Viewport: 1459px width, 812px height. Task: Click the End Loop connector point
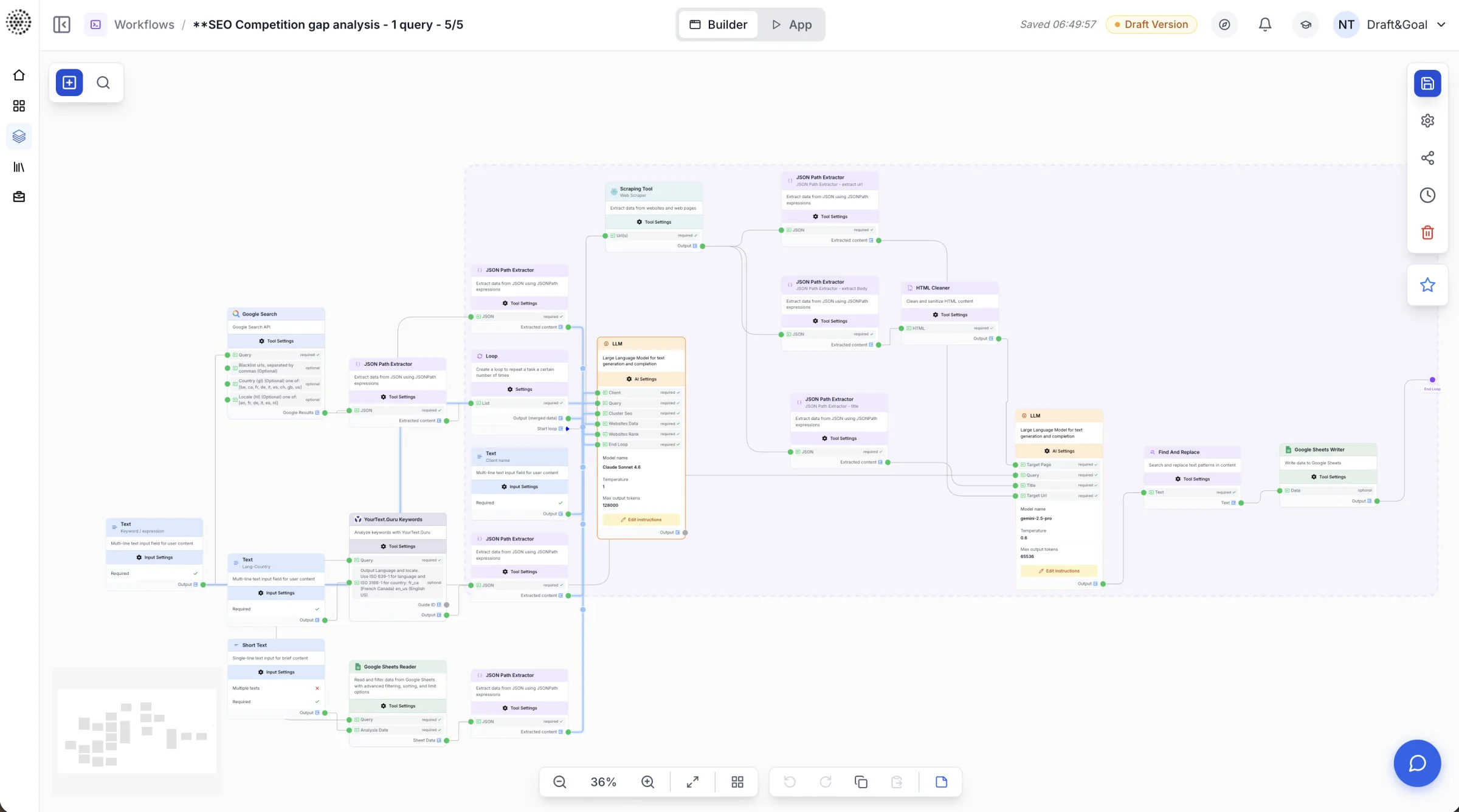coord(1432,380)
